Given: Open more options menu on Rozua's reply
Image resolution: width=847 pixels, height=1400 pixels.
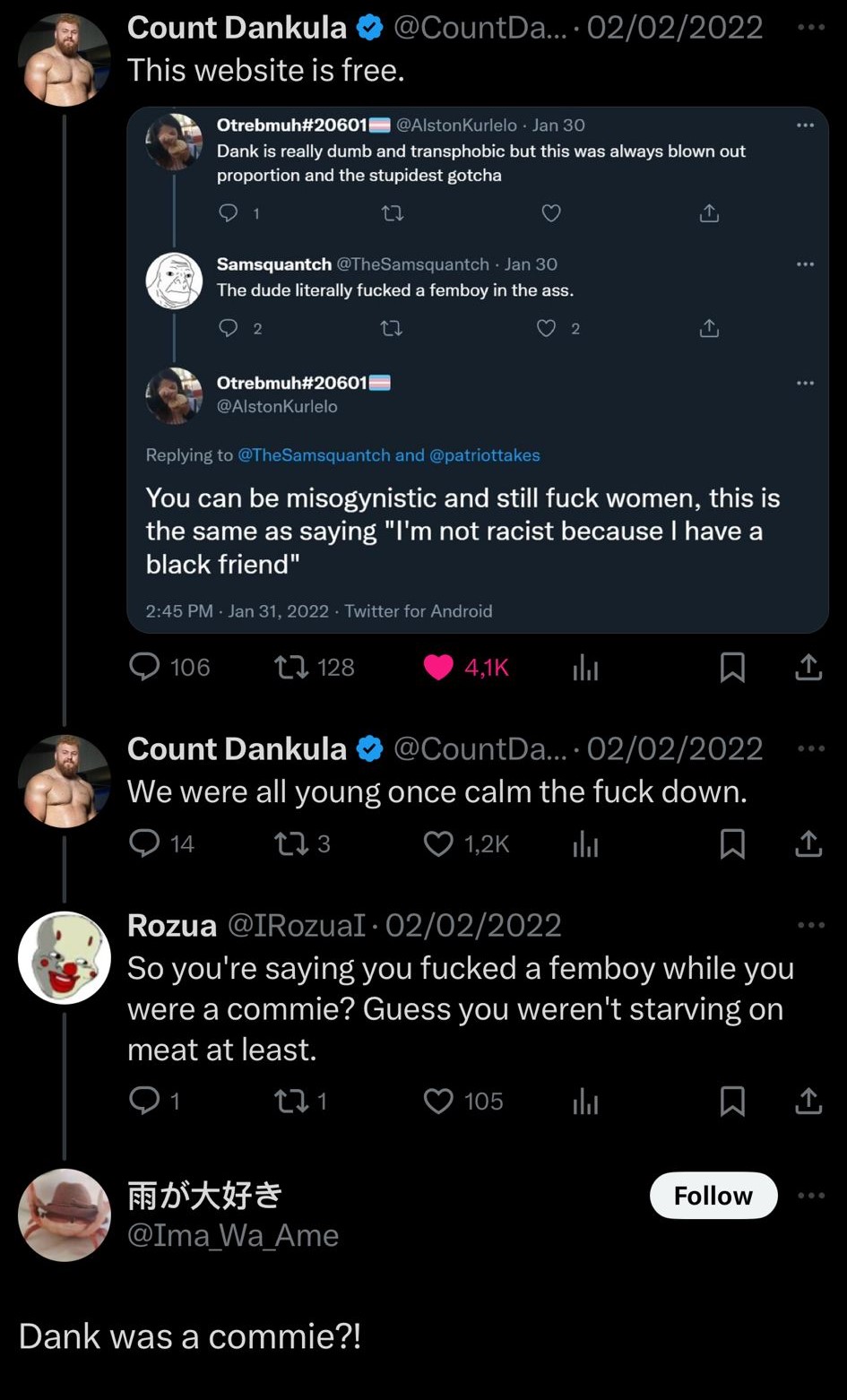Looking at the screenshot, I should coord(811,924).
